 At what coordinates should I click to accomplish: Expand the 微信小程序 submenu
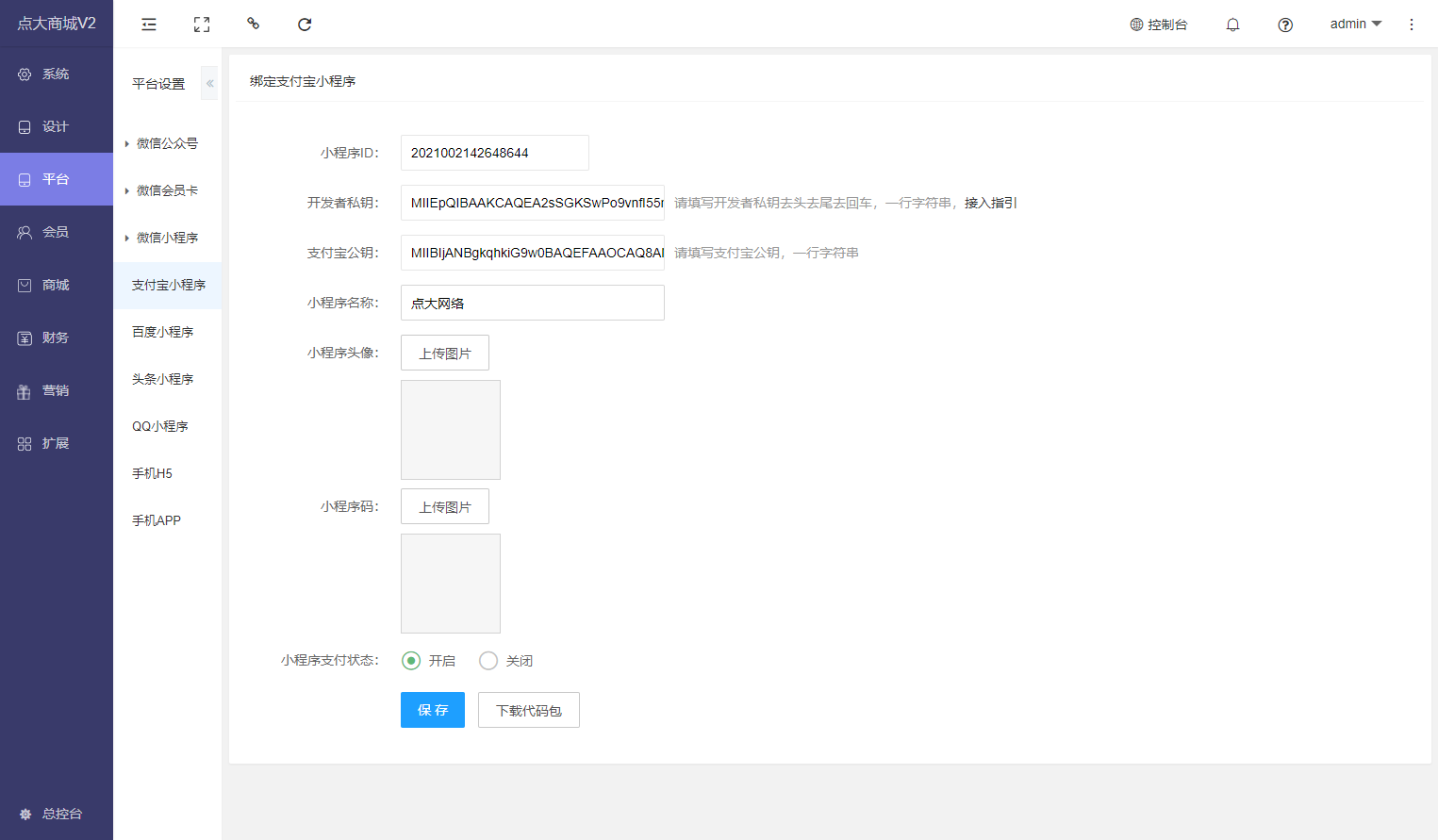pos(168,238)
